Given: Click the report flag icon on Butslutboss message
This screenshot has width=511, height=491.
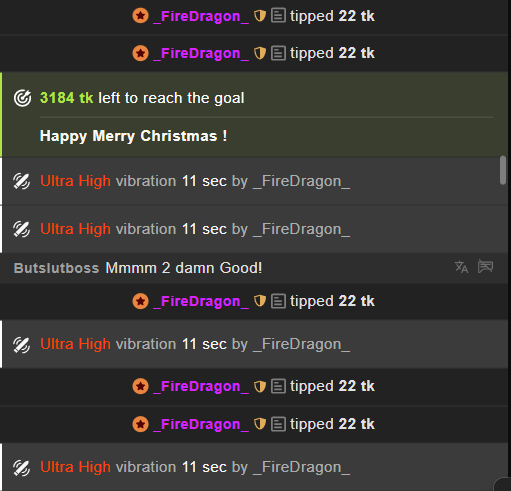Looking at the screenshot, I should (485, 267).
